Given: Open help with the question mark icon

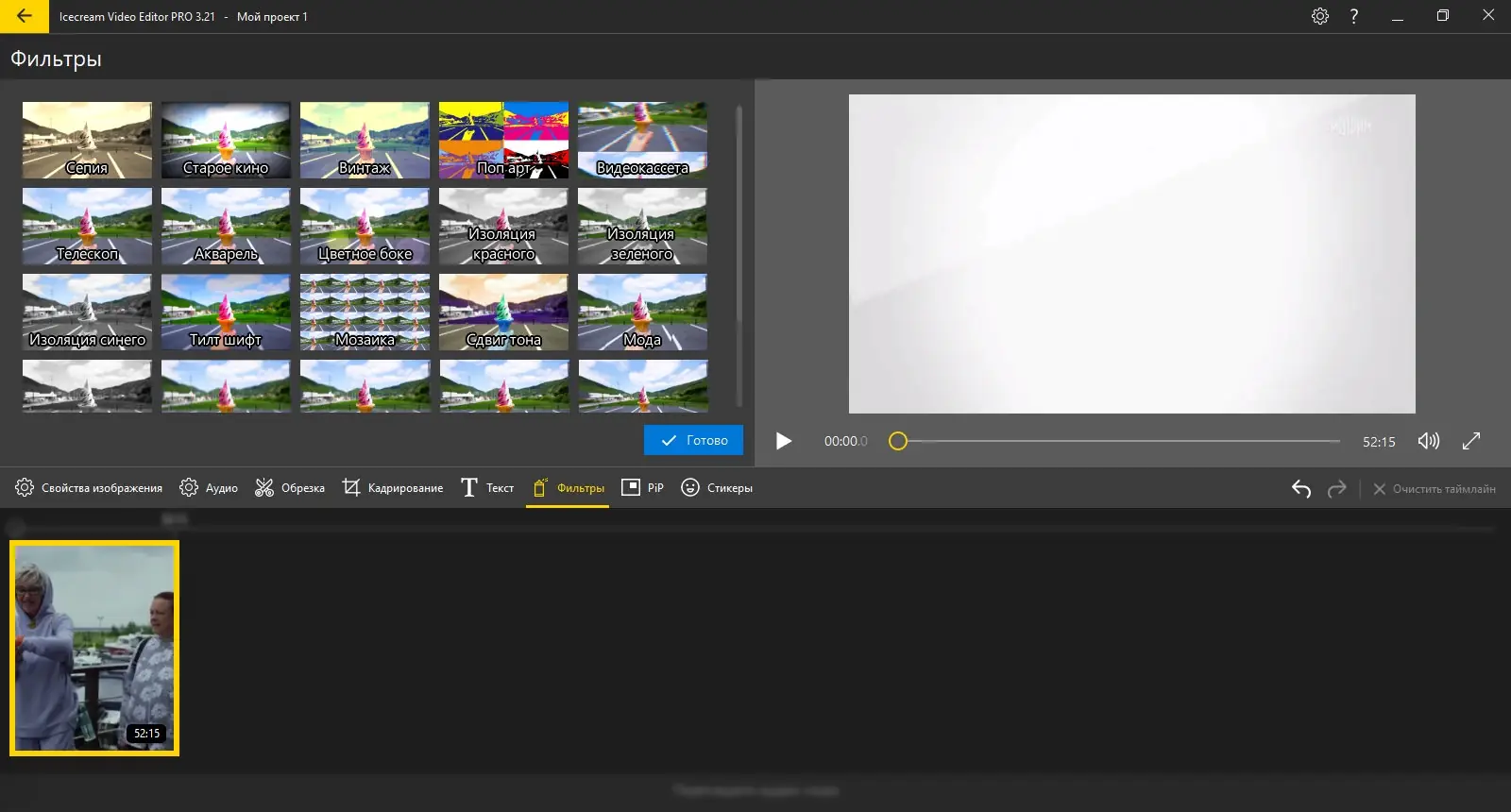Looking at the screenshot, I should pos(1354,16).
